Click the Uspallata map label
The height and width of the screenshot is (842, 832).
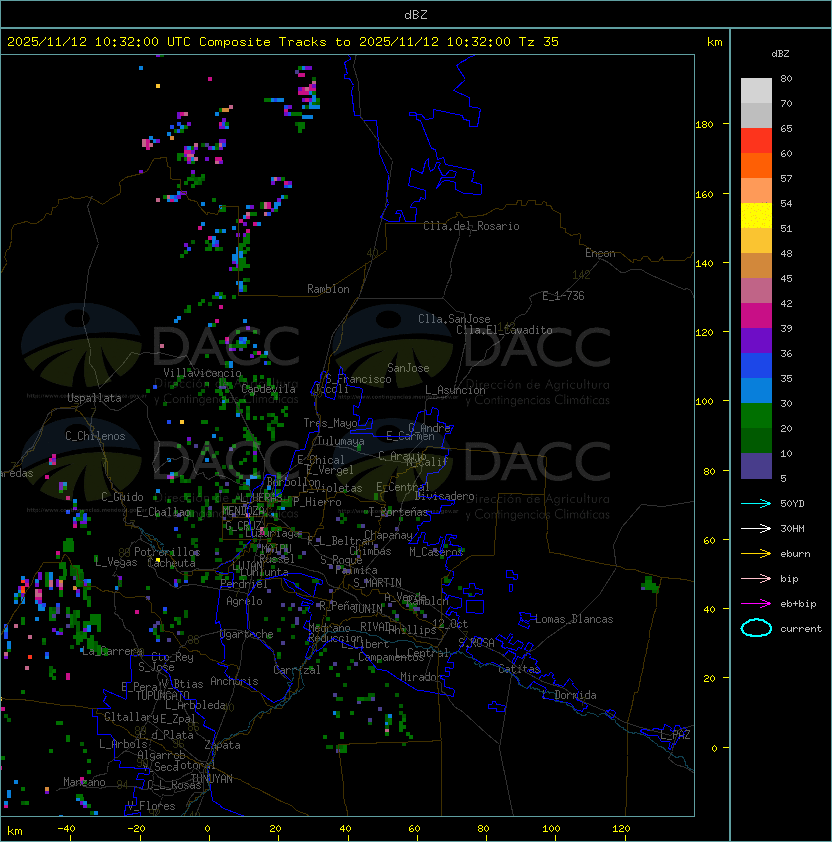click(x=94, y=398)
